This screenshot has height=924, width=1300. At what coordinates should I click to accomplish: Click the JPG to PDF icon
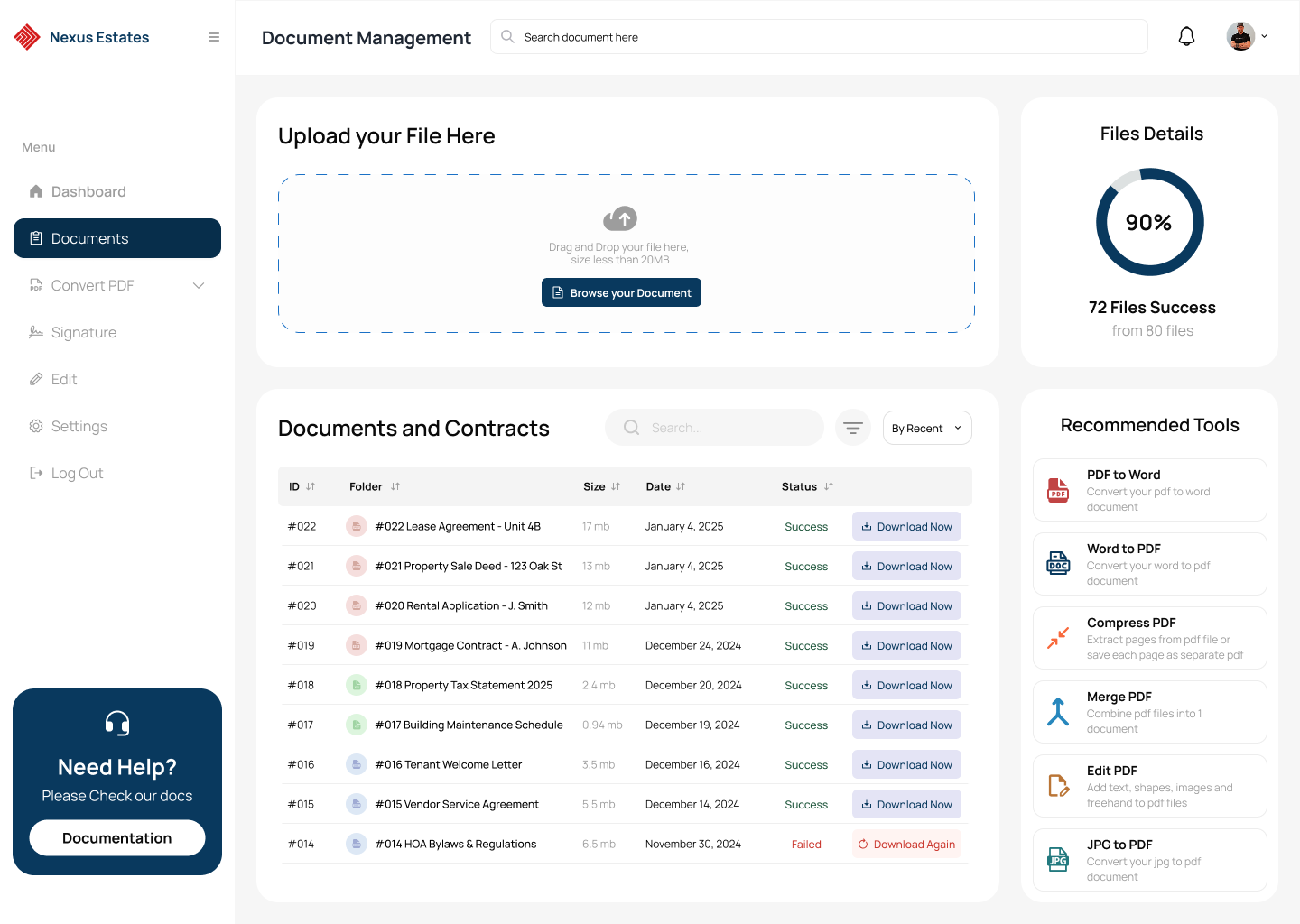(x=1058, y=860)
